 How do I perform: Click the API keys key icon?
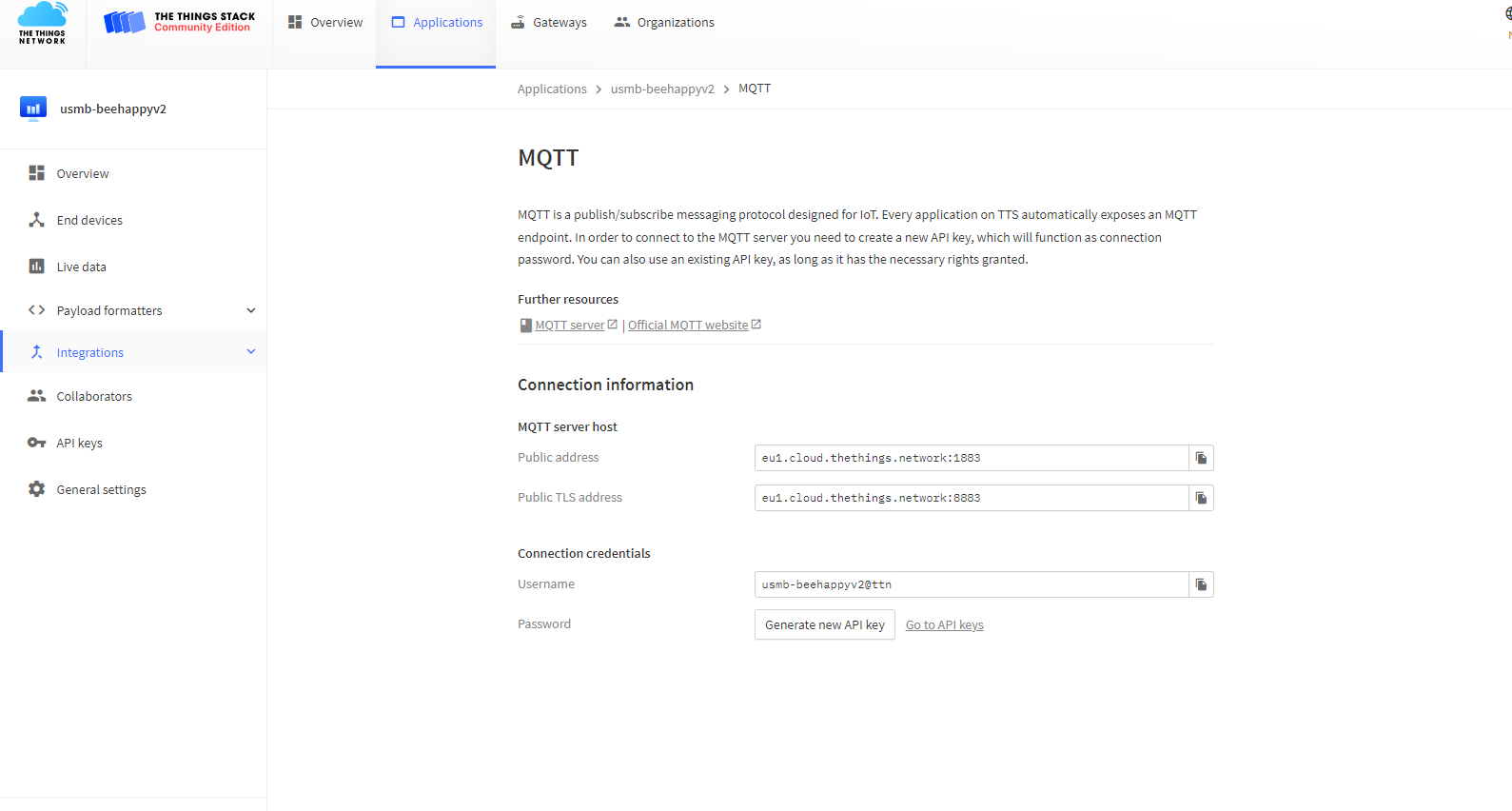37,443
